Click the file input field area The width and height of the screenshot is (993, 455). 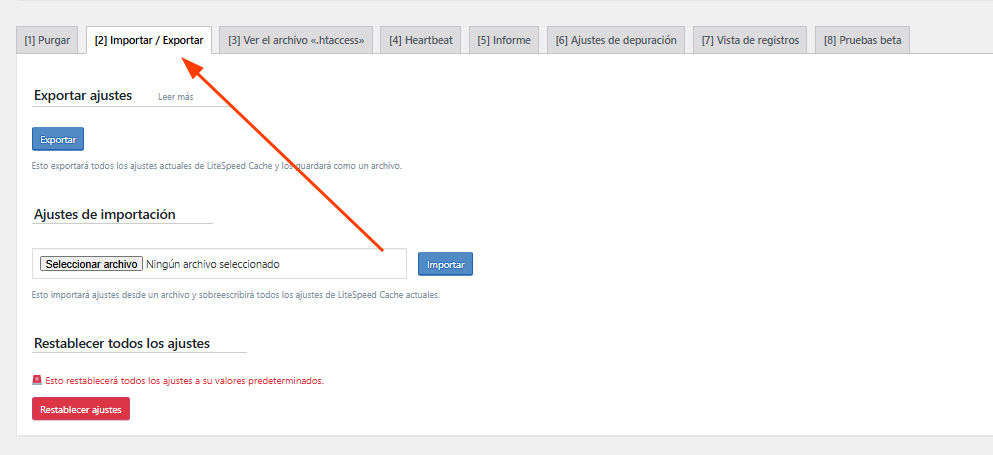coord(219,264)
